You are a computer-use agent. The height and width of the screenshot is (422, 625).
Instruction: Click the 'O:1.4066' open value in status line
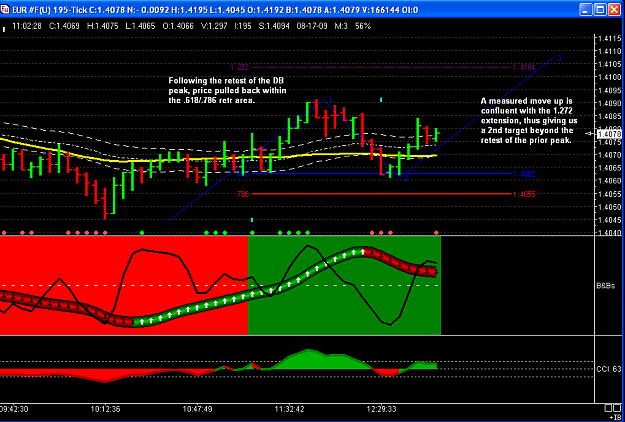178,26
